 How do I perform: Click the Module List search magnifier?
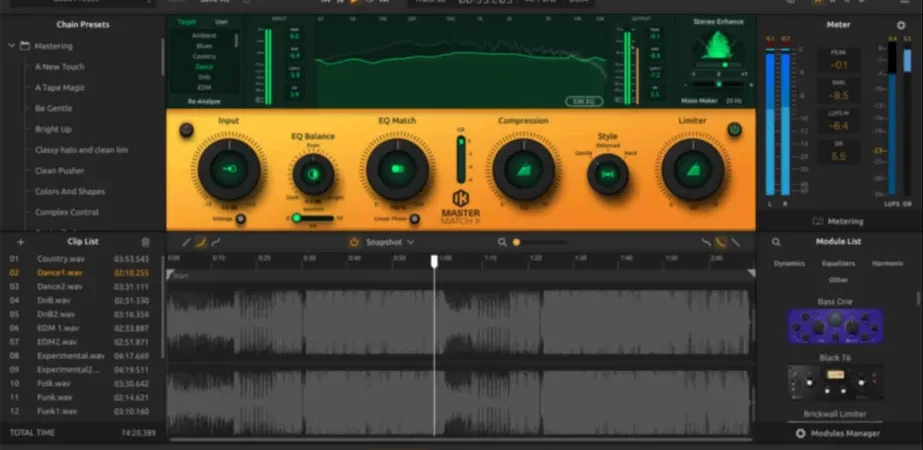pos(776,242)
